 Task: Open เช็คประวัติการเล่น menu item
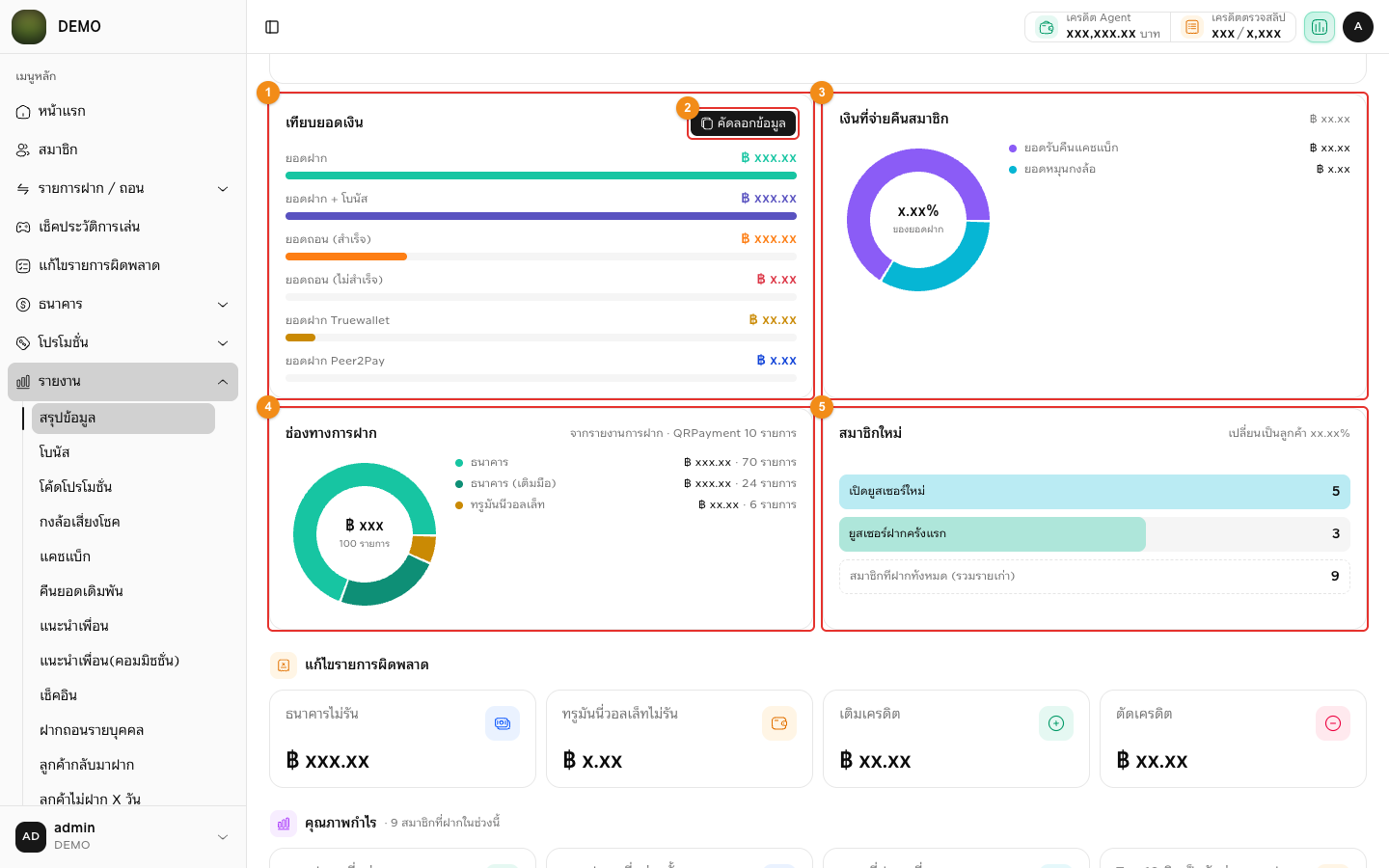[x=123, y=228]
